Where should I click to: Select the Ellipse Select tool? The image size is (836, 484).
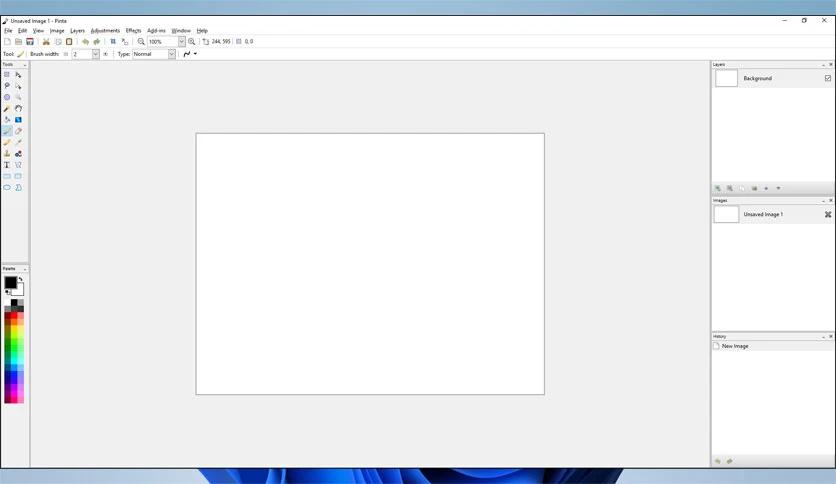pos(7,97)
